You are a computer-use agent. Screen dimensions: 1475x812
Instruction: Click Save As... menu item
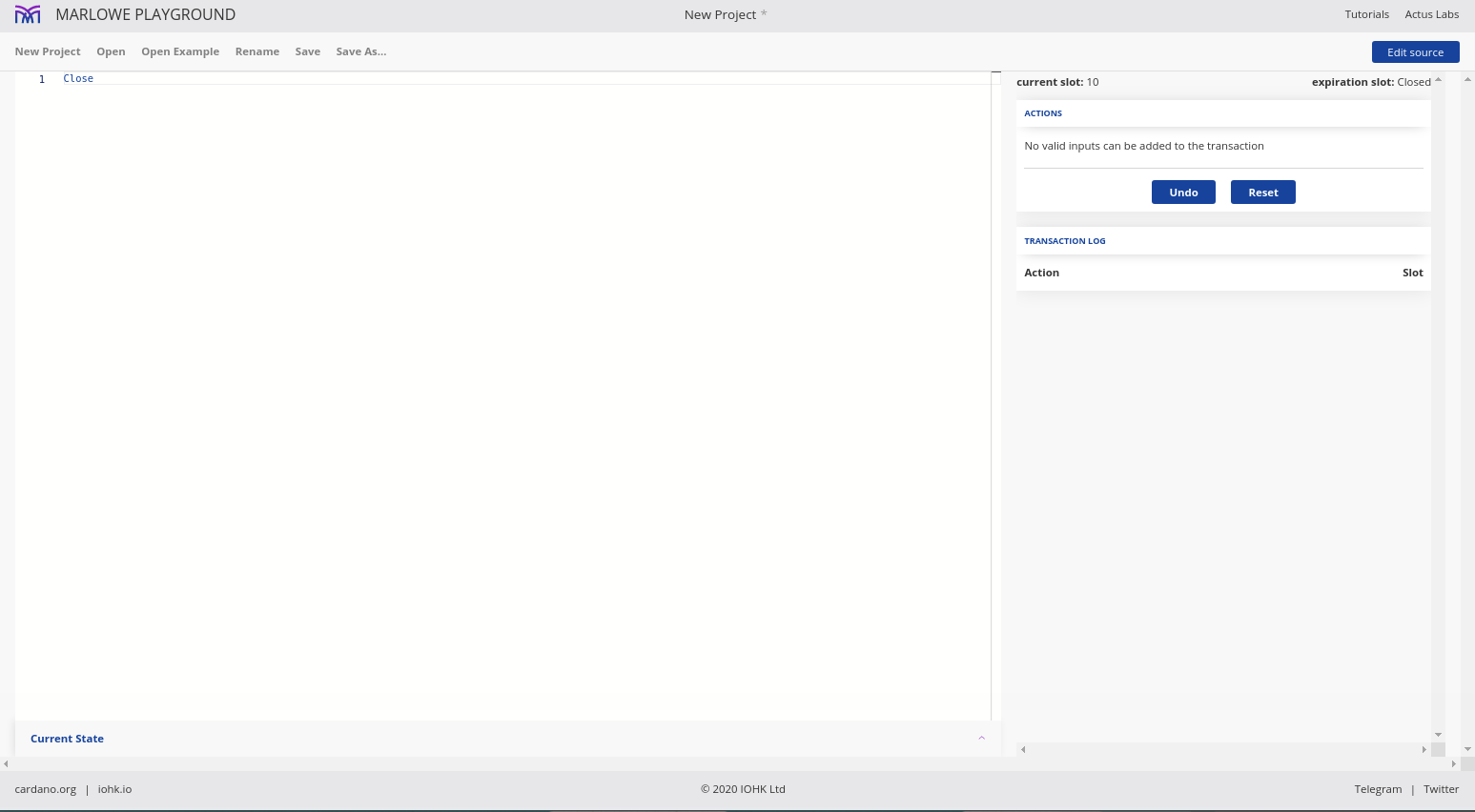pos(360,51)
